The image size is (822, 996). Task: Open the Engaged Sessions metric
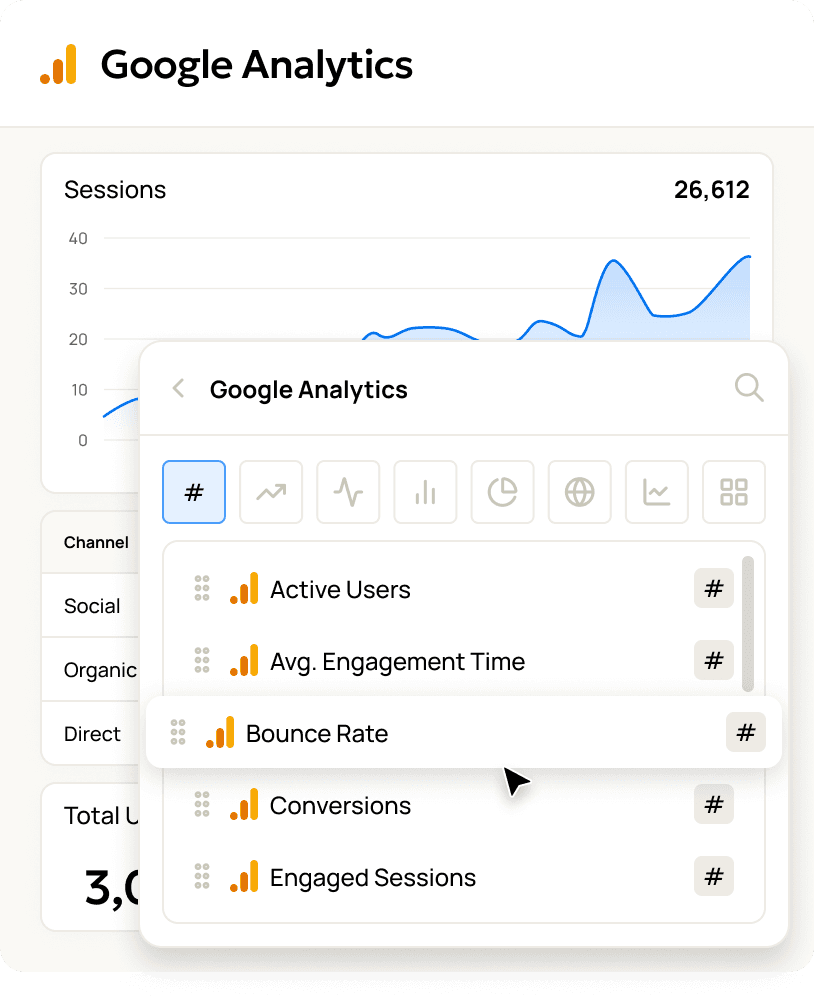[x=373, y=877]
